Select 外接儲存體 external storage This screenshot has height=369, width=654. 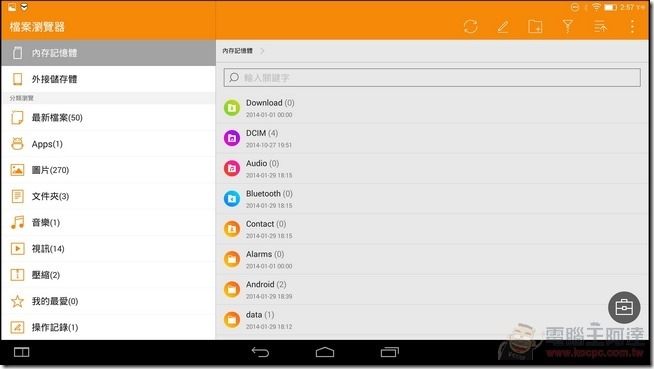[108, 79]
